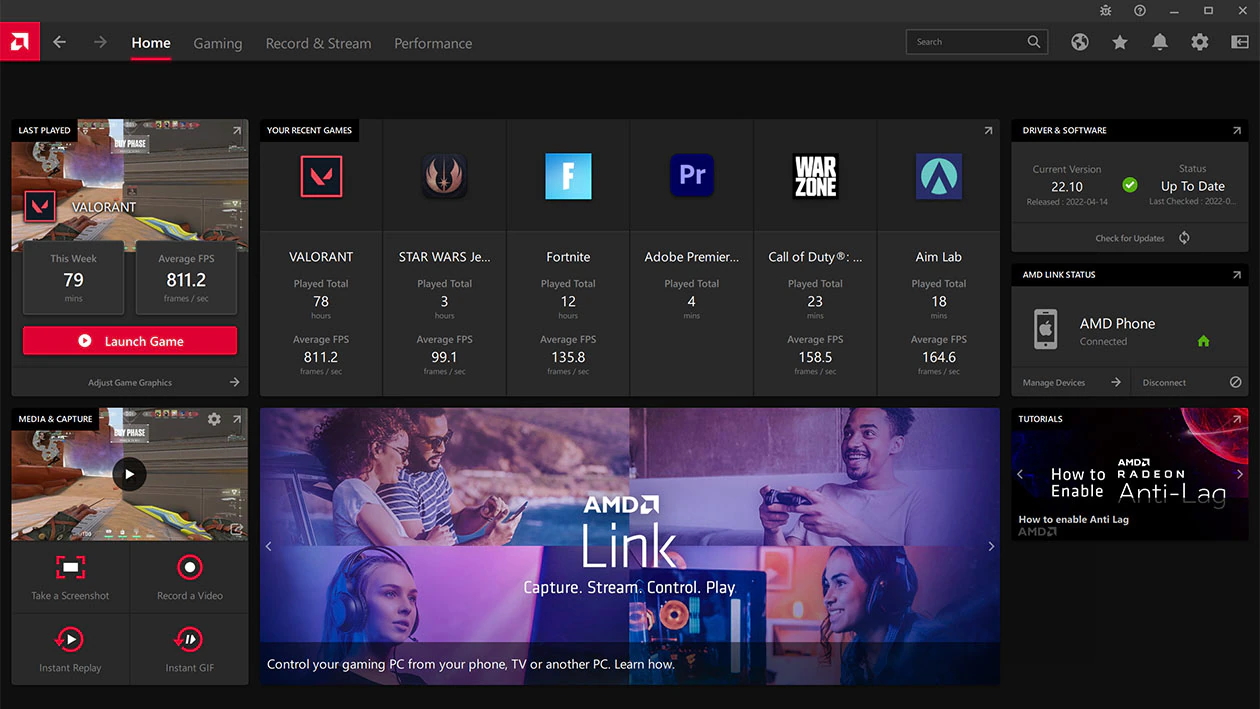Disconnect the AMD Phone device
Image resolution: width=1260 pixels, height=709 pixels.
point(1190,382)
